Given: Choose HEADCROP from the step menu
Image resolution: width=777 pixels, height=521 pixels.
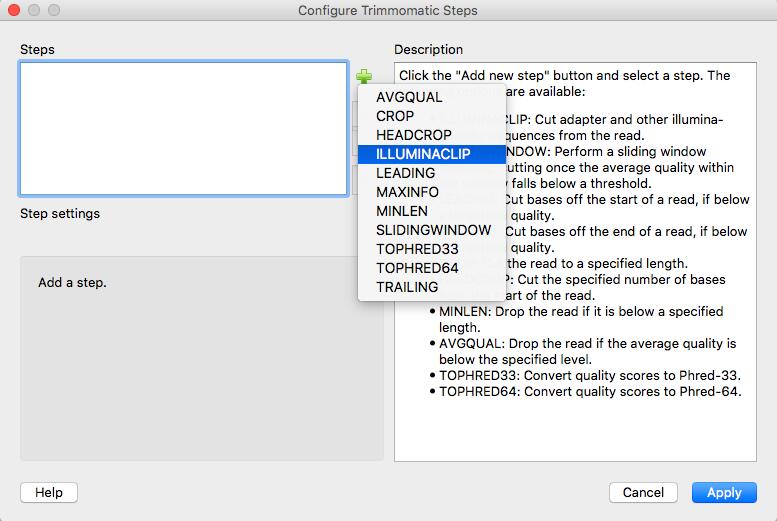Looking at the screenshot, I should point(432,135).
